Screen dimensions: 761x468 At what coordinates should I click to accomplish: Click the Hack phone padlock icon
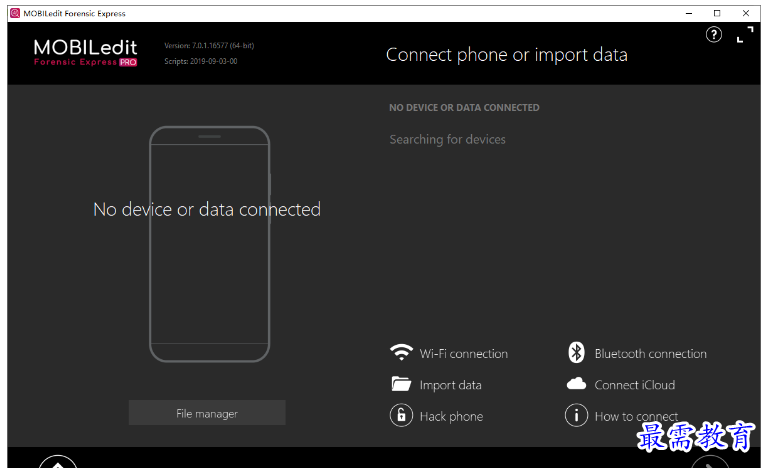coord(401,416)
